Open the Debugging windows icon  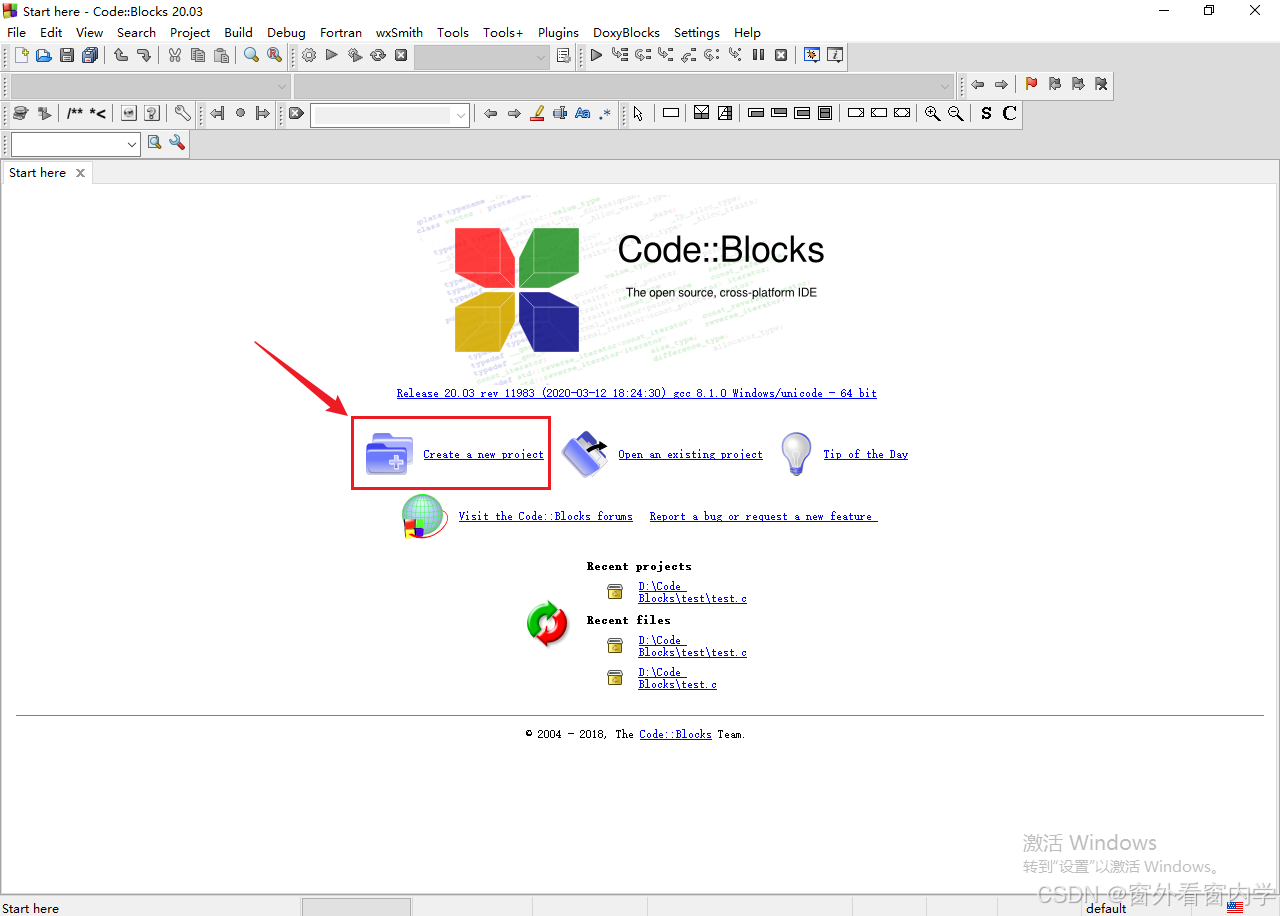pos(812,56)
